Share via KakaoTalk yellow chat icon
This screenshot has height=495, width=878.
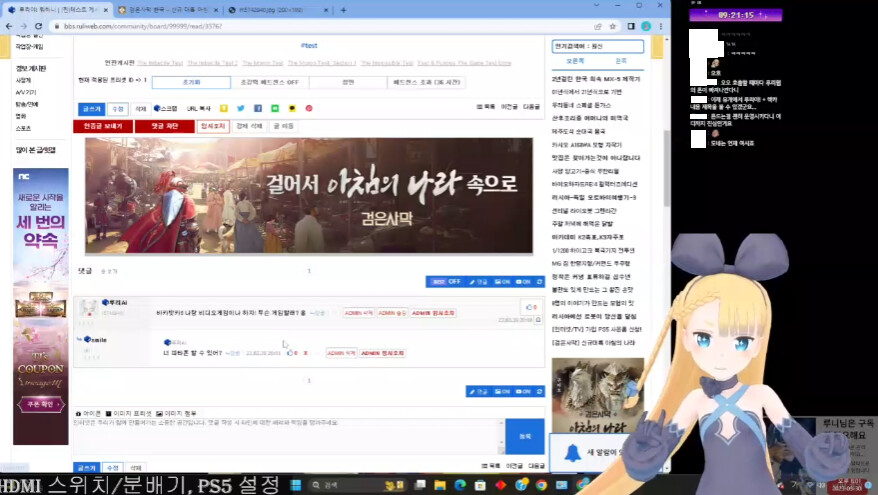(x=292, y=108)
